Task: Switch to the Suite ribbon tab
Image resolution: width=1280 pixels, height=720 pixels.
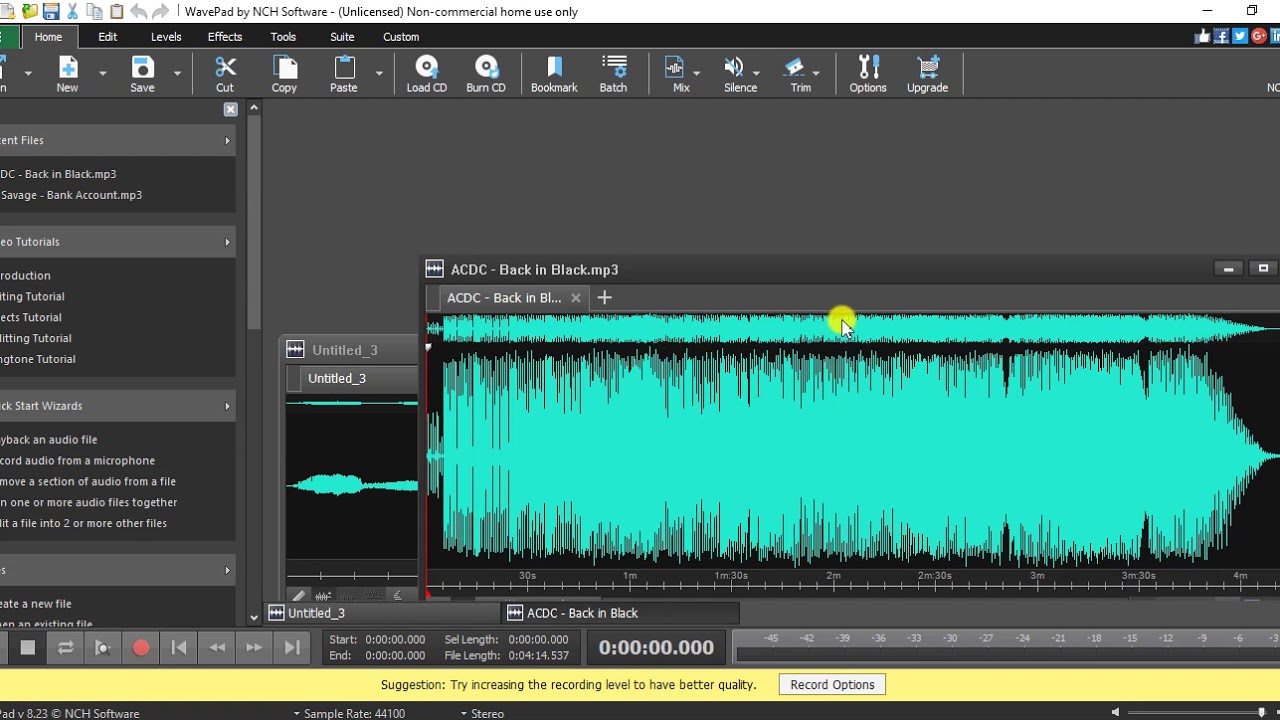Action: point(342,37)
